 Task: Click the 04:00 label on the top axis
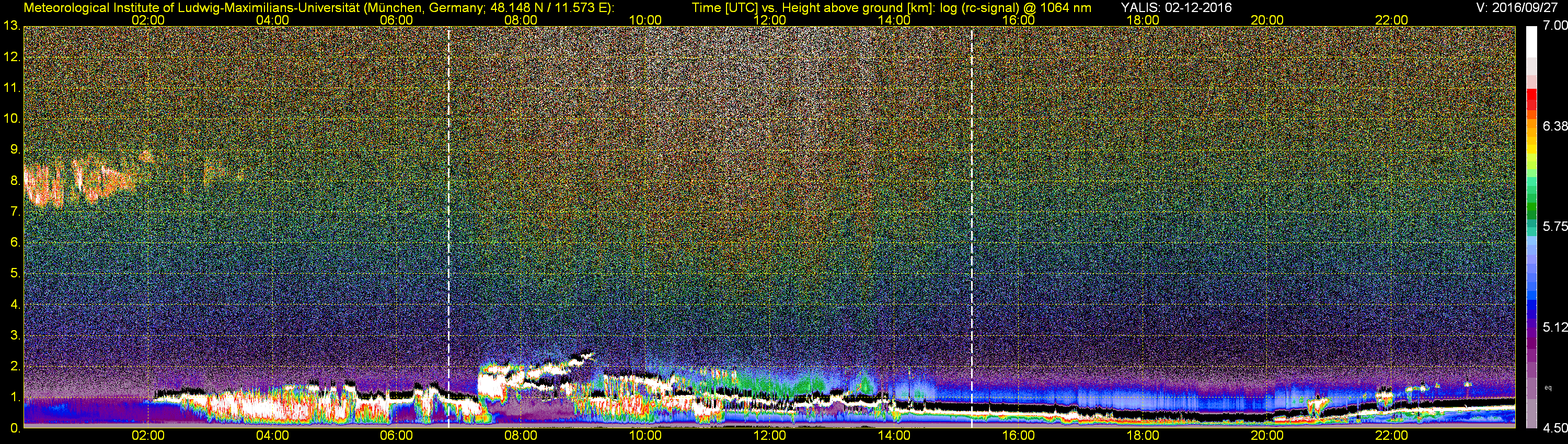pos(272,20)
